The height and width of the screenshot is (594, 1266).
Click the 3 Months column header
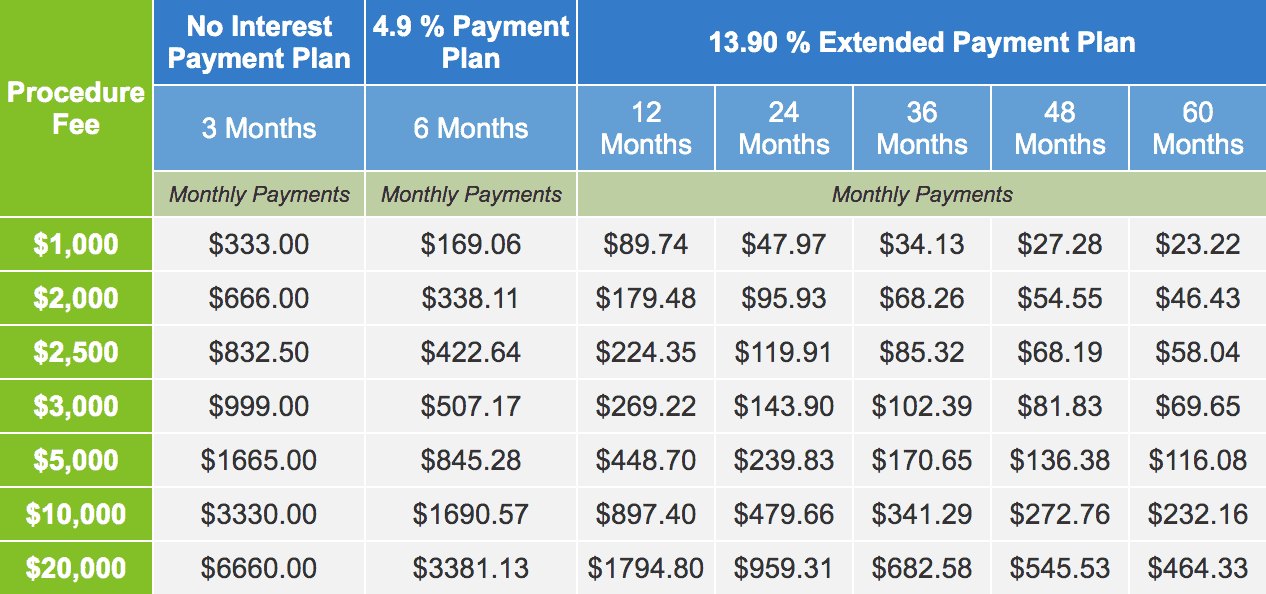pyautogui.click(x=259, y=128)
